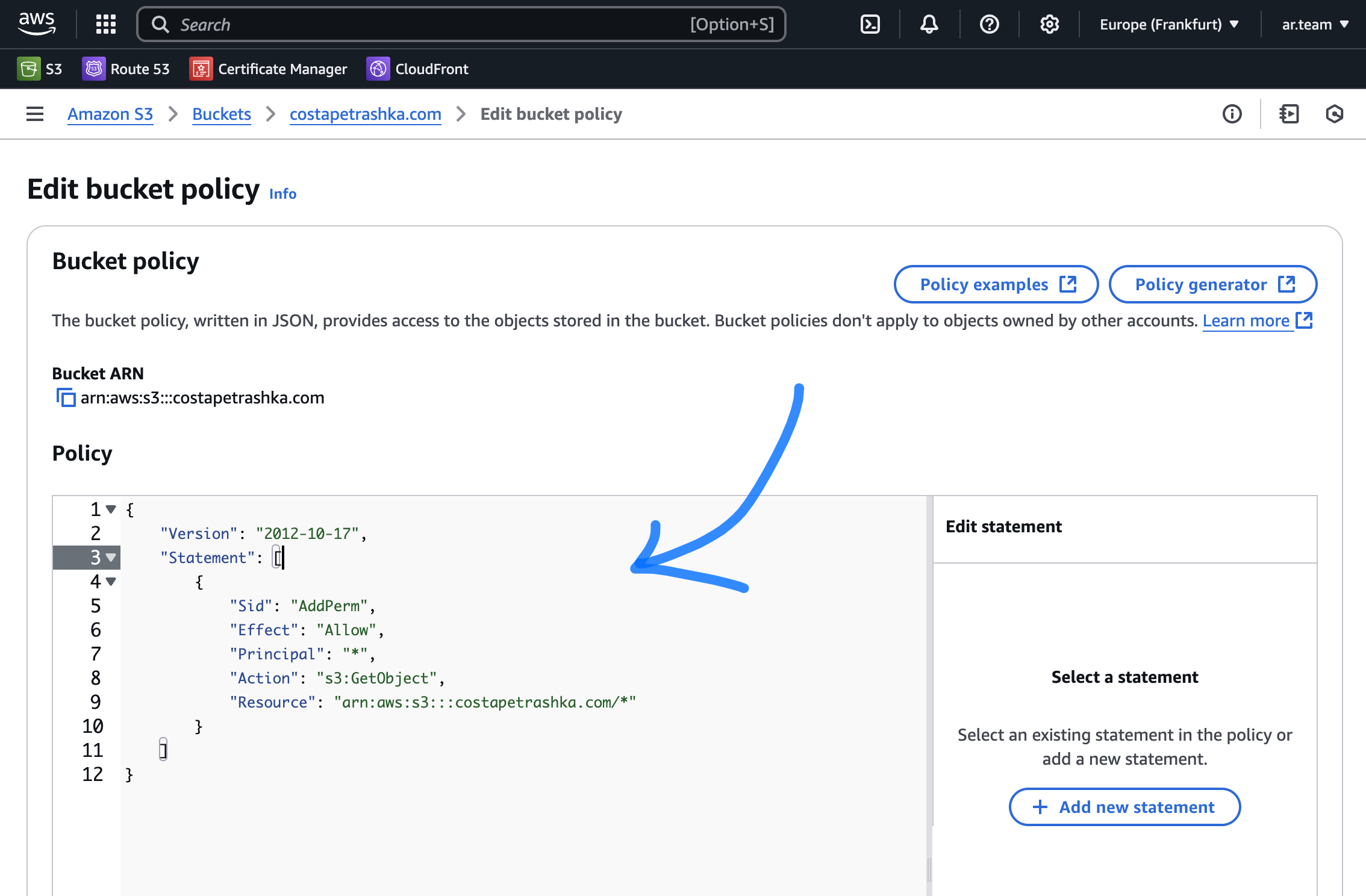Collapse the fold arrow on line 1
The width and height of the screenshot is (1366, 896).
click(111, 509)
